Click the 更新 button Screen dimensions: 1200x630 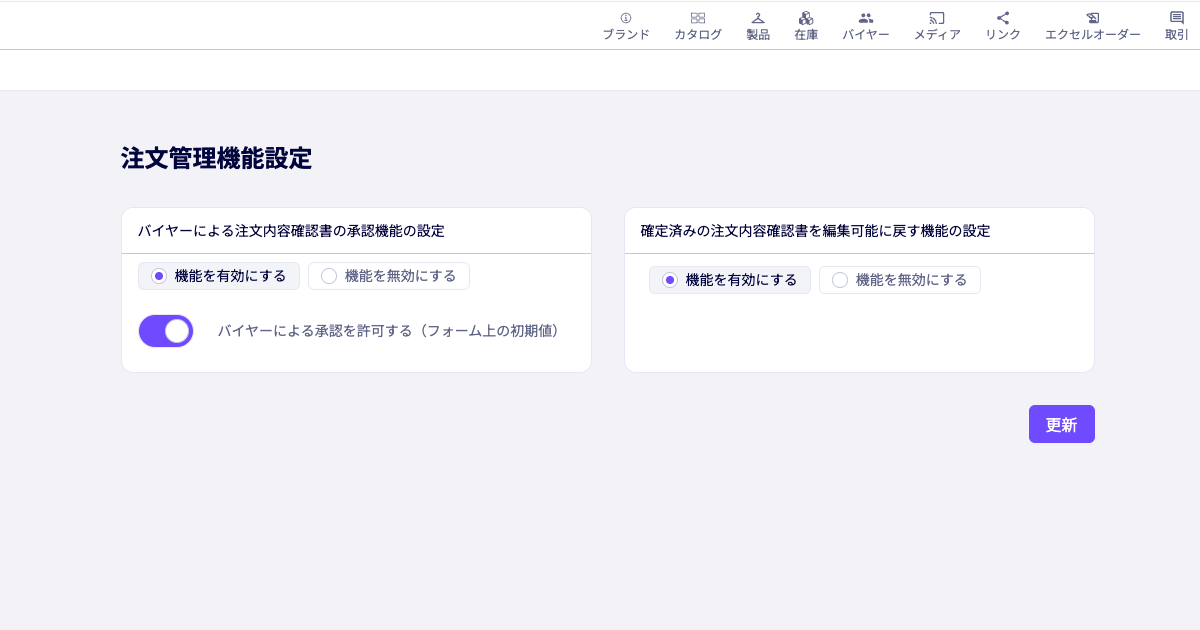point(1062,424)
